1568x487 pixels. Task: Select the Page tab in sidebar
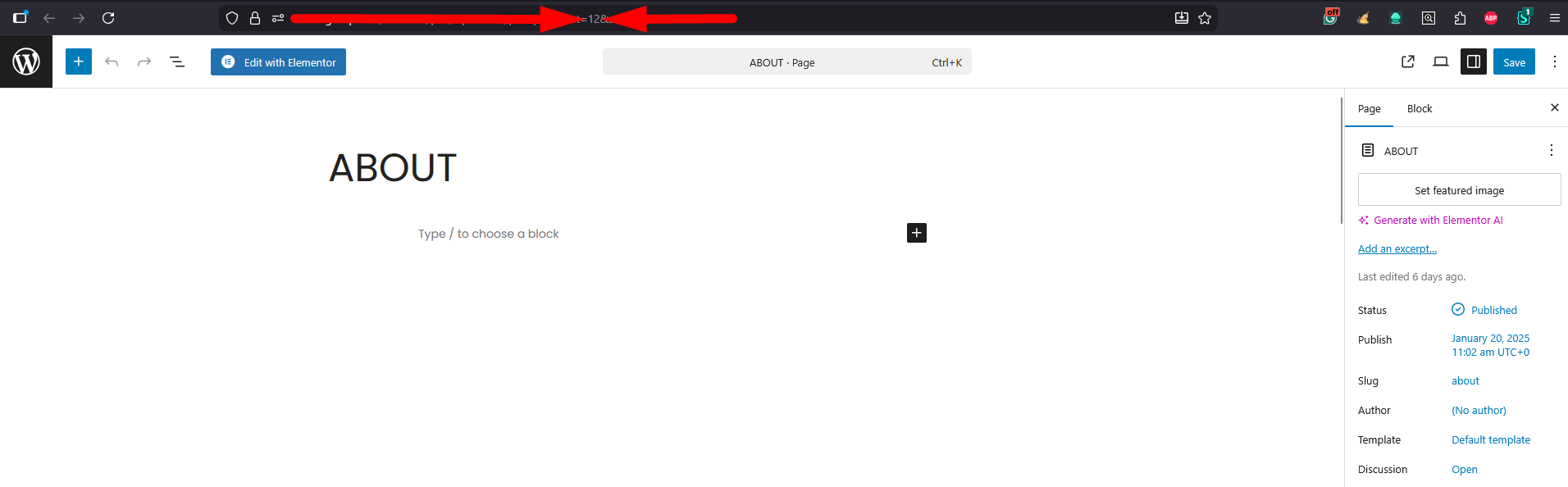(x=1369, y=108)
